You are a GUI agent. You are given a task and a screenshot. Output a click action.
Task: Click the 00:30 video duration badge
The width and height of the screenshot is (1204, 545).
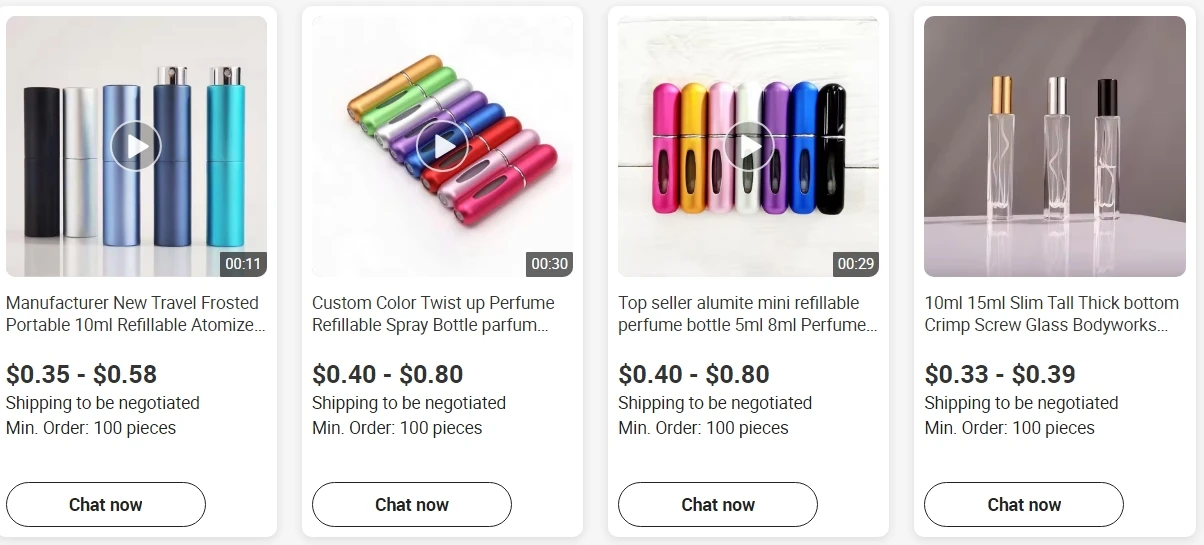click(549, 264)
